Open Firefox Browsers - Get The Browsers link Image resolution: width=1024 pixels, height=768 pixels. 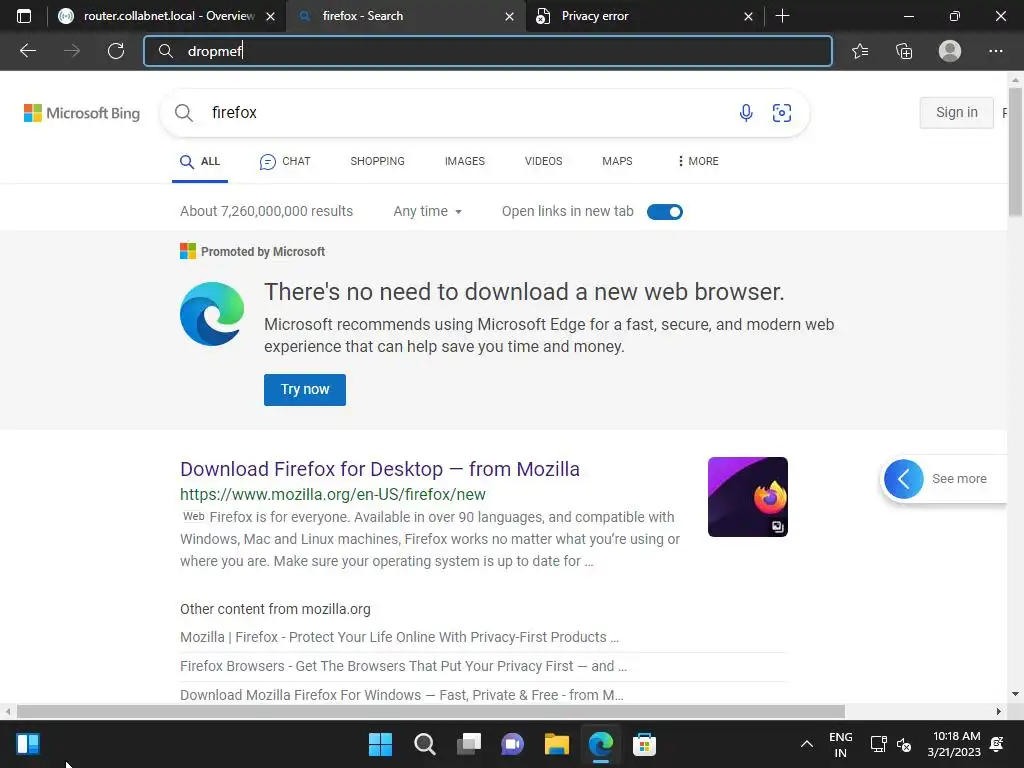(x=404, y=666)
